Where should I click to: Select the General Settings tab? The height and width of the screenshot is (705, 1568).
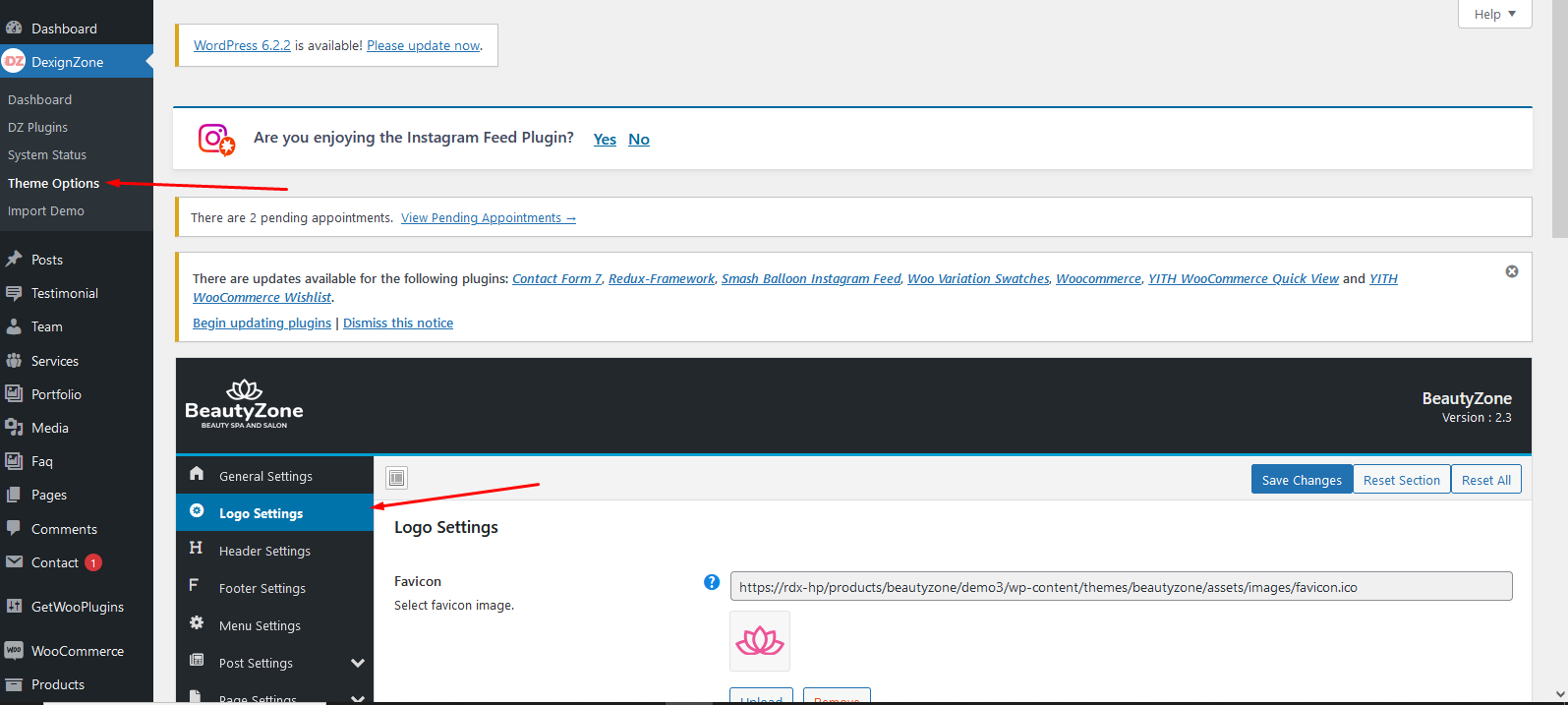274,476
